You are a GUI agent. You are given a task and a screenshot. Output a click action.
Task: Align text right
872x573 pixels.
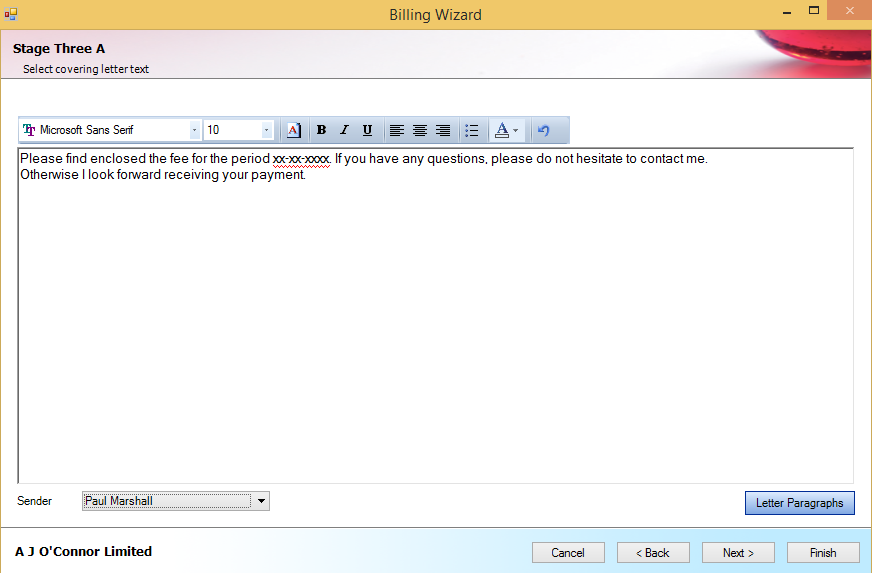tap(443, 130)
